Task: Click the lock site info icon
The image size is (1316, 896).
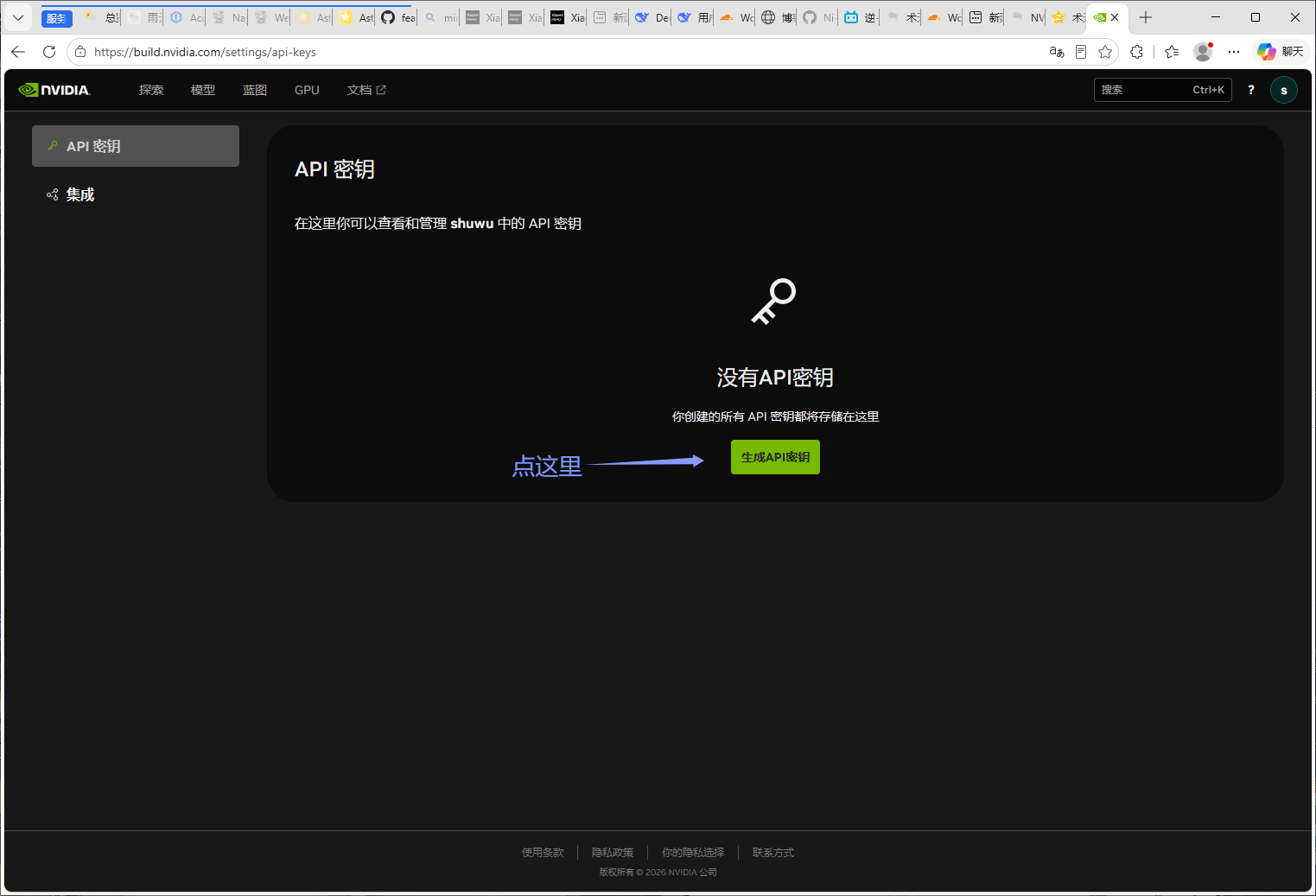Action: [80, 52]
